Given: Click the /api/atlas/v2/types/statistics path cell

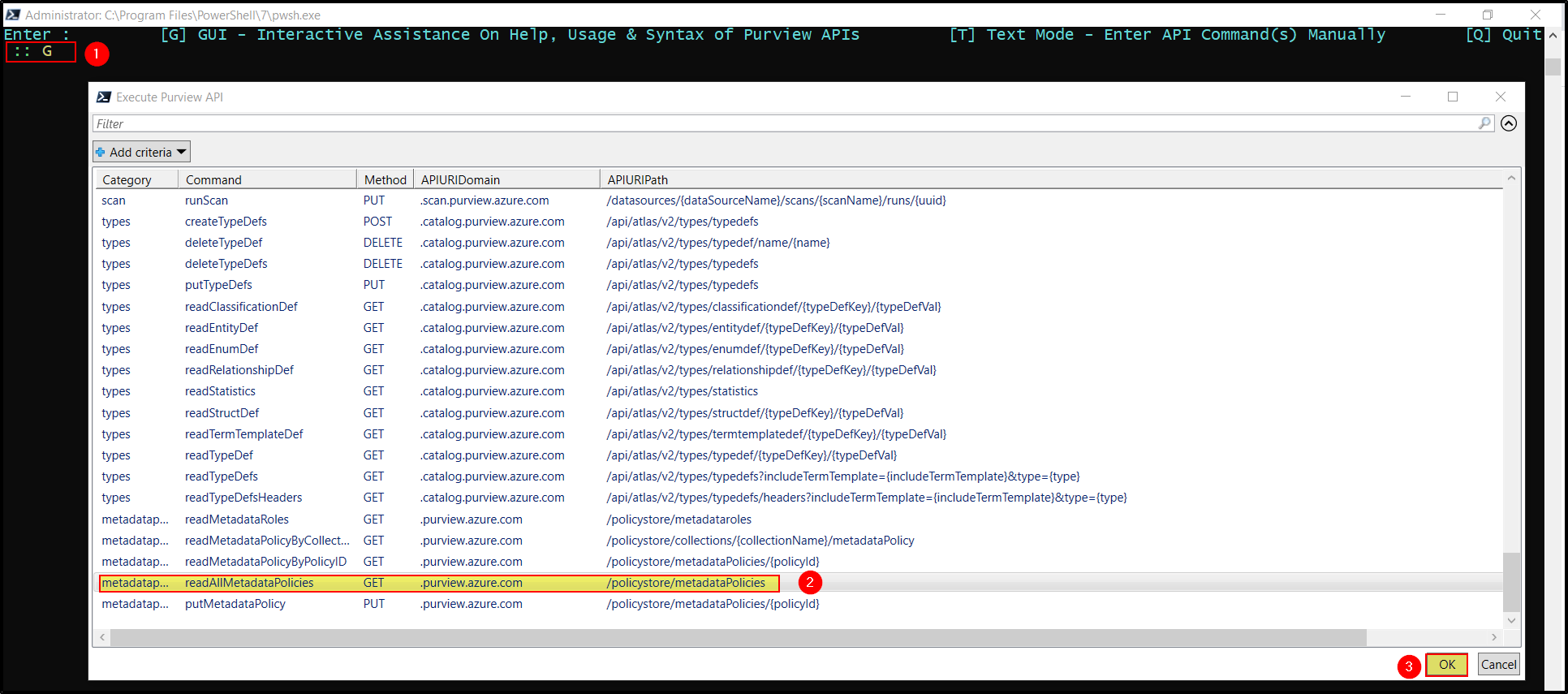Looking at the screenshot, I should pyautogui.click(x=682, y=391).
